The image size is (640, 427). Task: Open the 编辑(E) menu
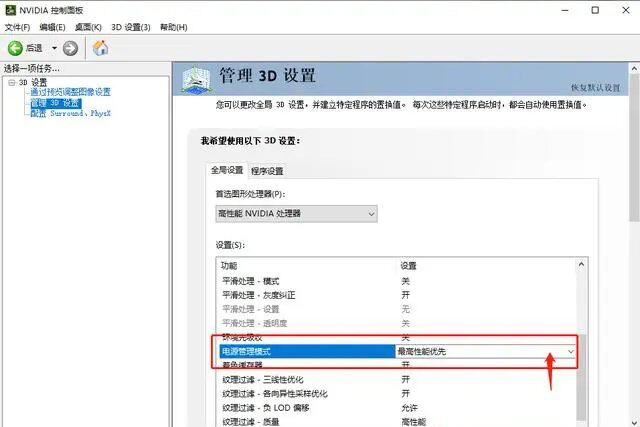(x=52, y=27)
